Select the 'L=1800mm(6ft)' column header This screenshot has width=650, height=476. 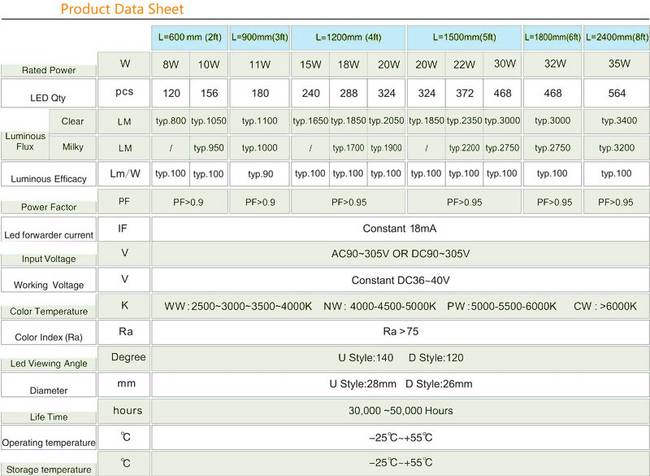click(x=552, y=37)
